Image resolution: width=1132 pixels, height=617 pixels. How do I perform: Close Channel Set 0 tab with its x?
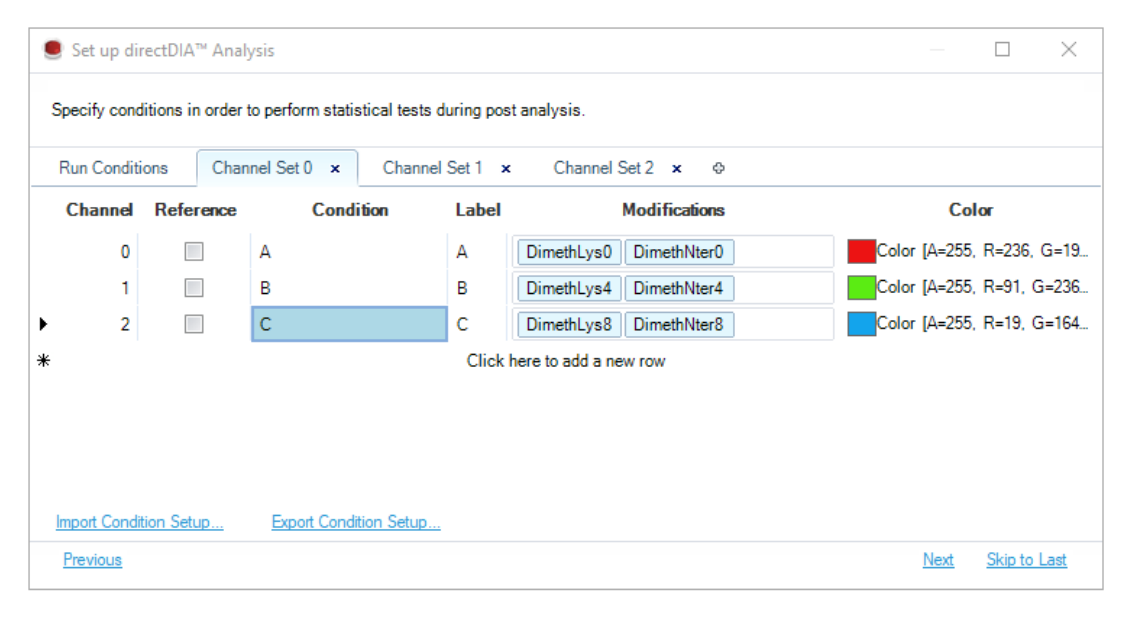(x=335, y=169)
